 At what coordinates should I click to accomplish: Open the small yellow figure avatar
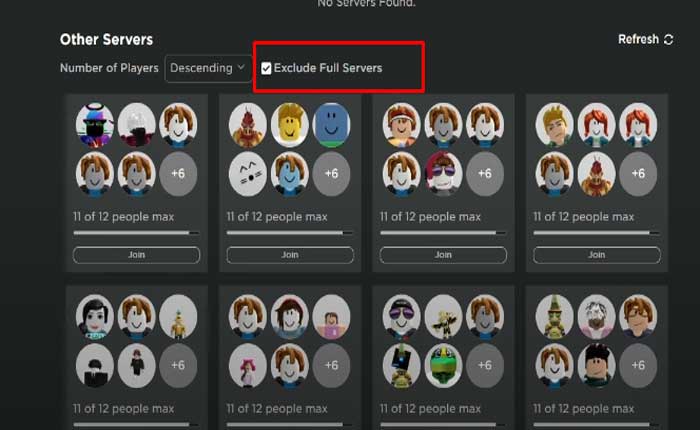[x=178, y=317]
